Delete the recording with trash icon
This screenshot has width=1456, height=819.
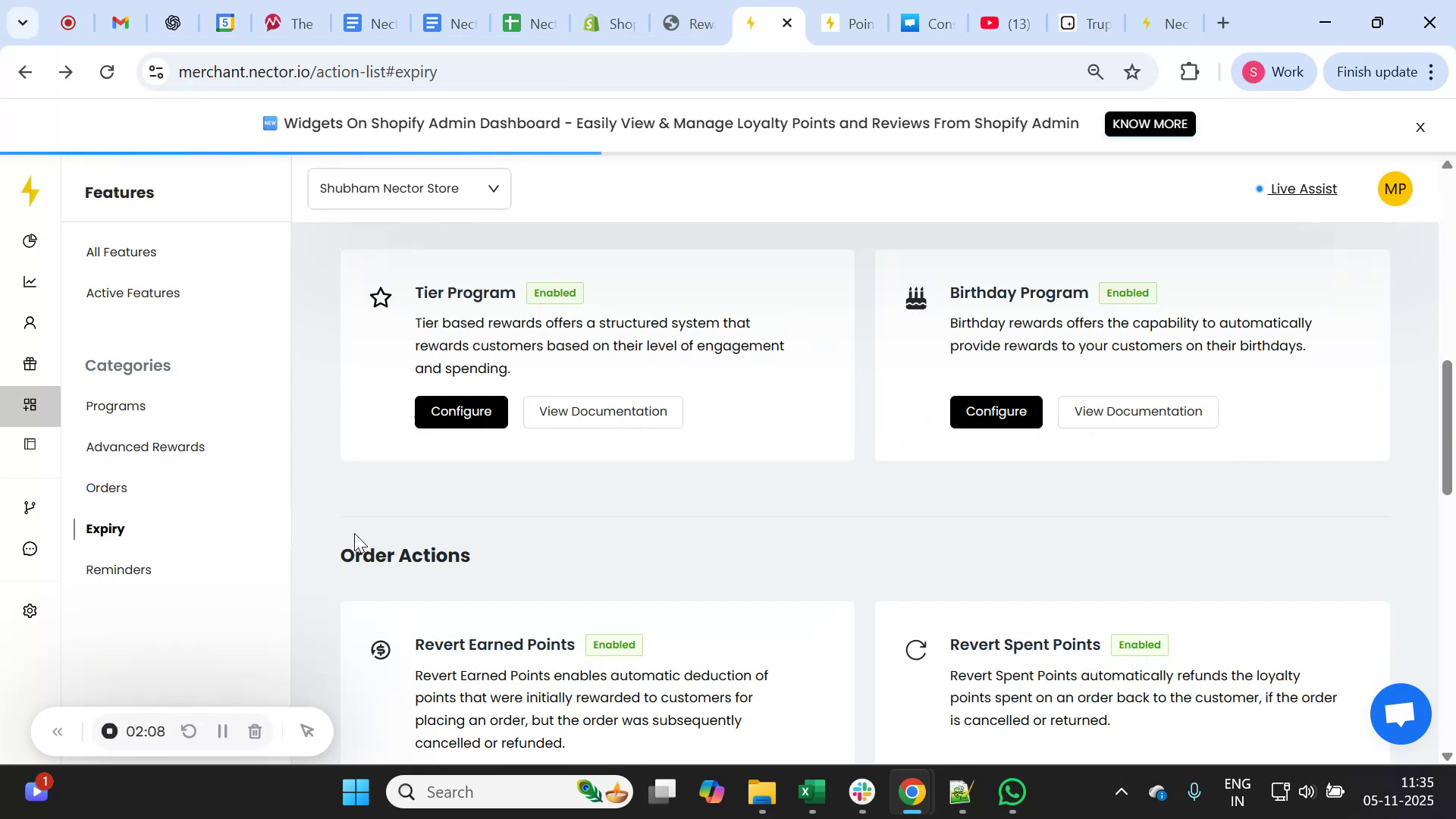(x=256, y=732)
